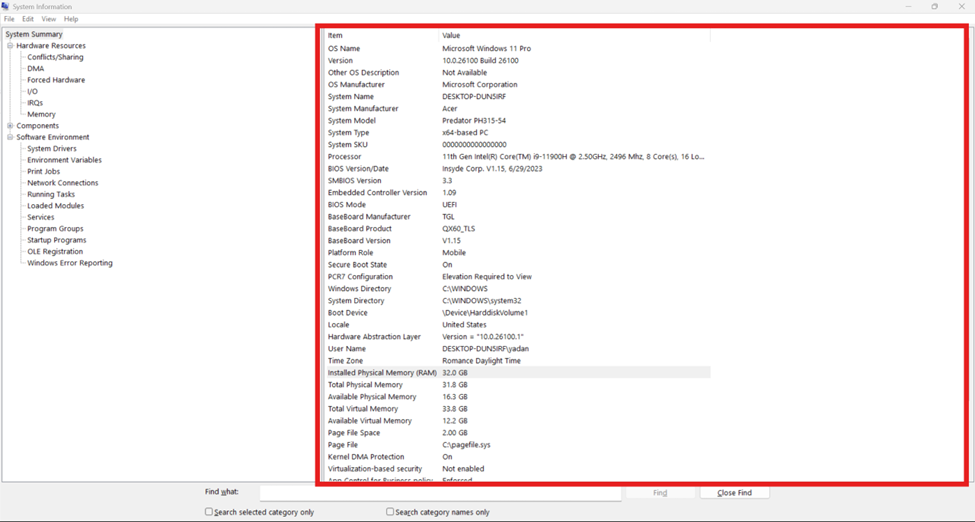The height and width of the screenshot is (522, 975).
Task: Click the Find what input field
Action: [x=440, y=493]
